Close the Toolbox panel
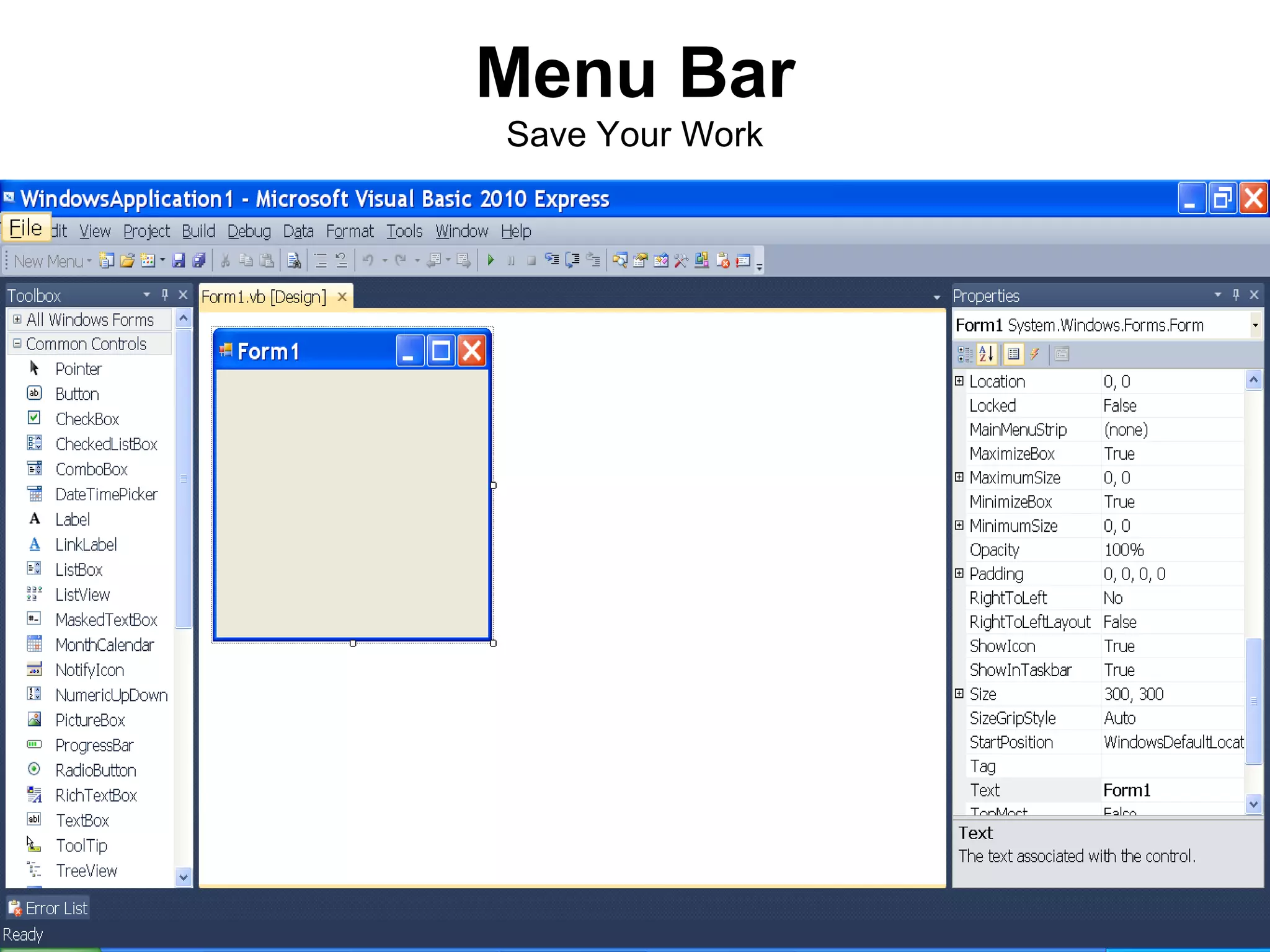Screen dimensions: 1270x952 pyautogui.click(x=183, y=295)
